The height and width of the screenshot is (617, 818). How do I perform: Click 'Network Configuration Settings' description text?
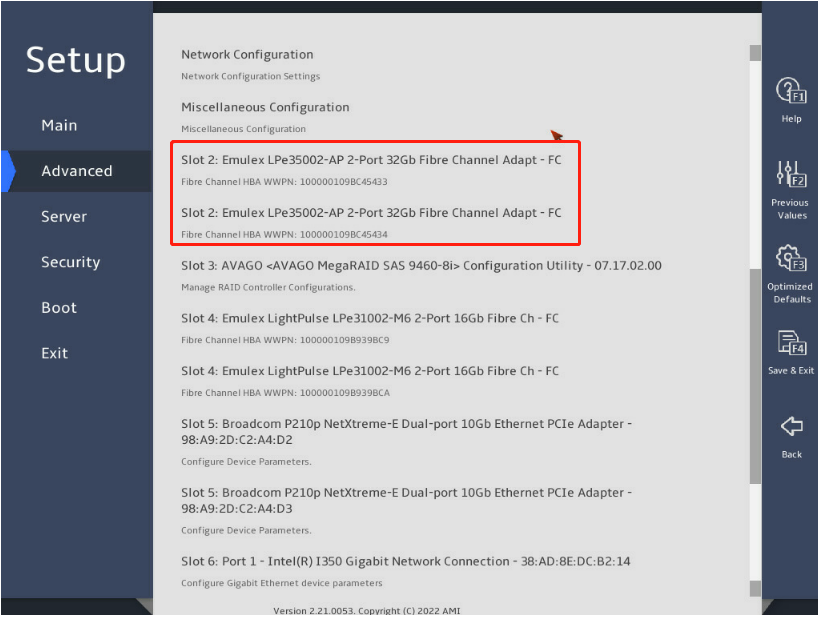(x=250, y=76)
